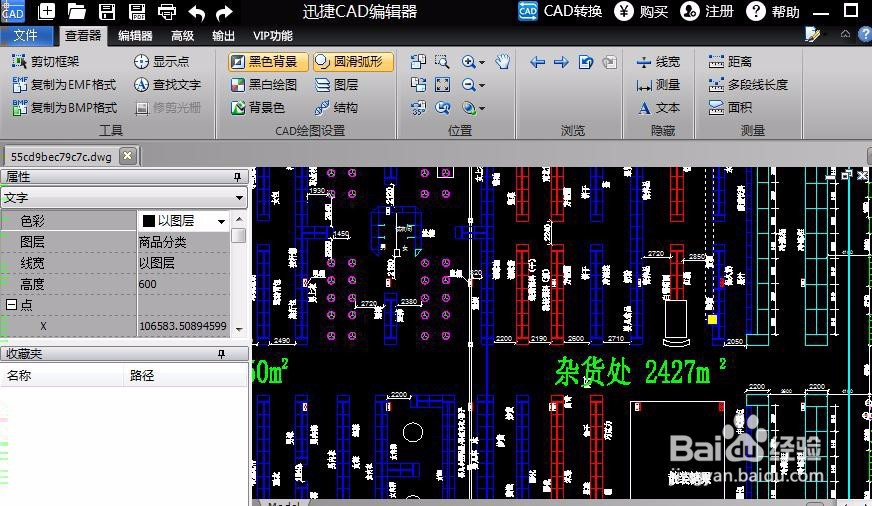Toggle 线宽 line width display
Screen dimensions: 872x506
(658, 62)
